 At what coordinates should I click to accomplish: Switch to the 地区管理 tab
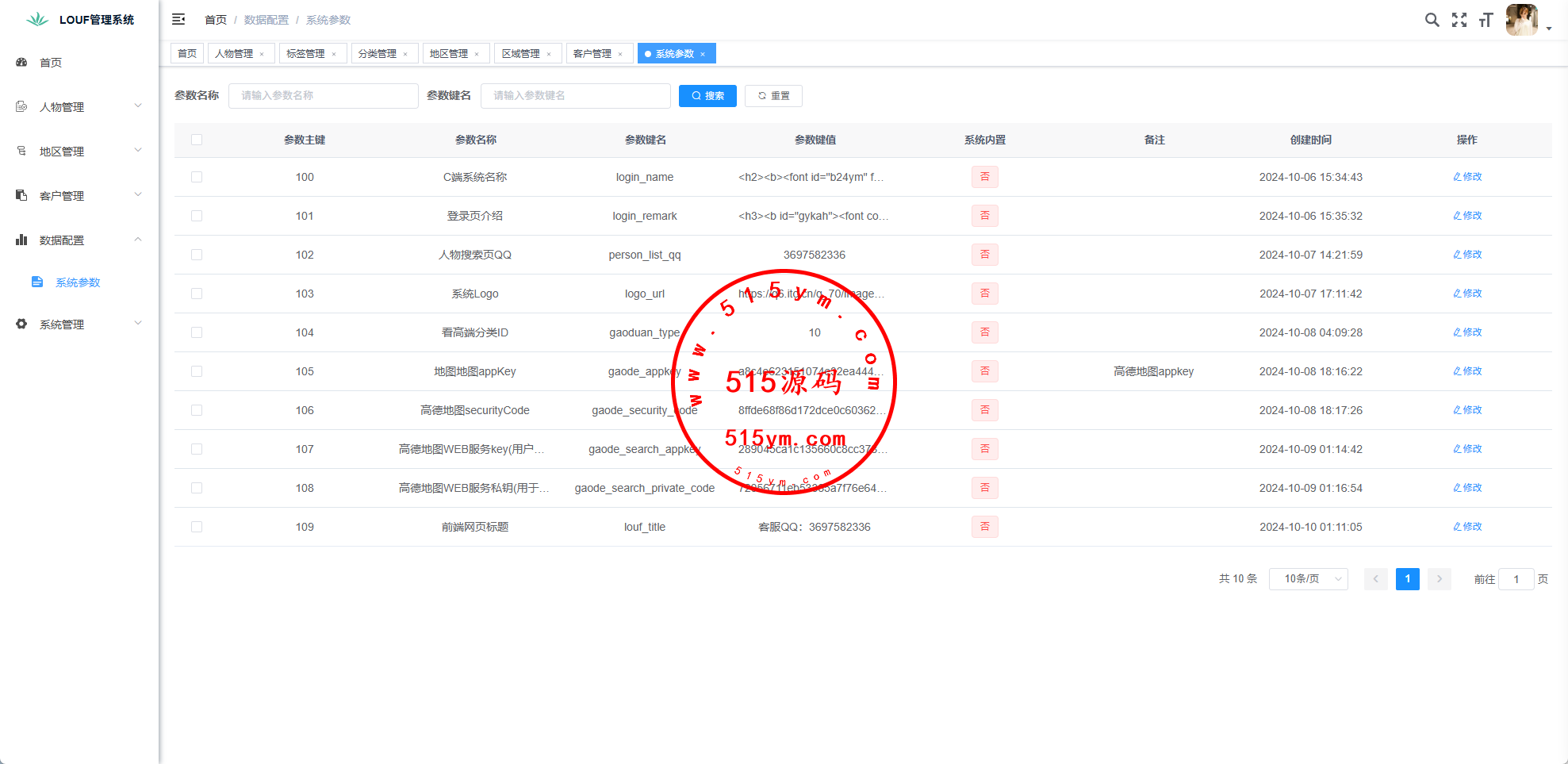click(x=449, y=54)
